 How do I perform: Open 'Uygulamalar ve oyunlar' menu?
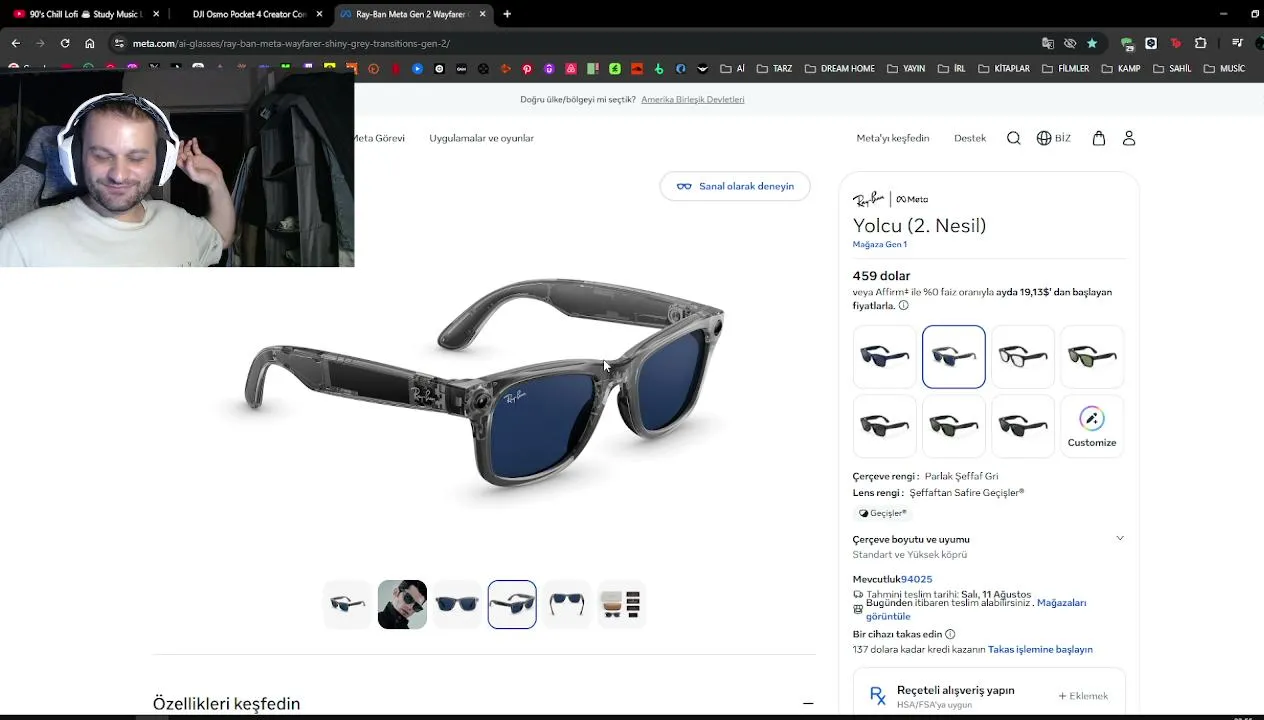481,138
